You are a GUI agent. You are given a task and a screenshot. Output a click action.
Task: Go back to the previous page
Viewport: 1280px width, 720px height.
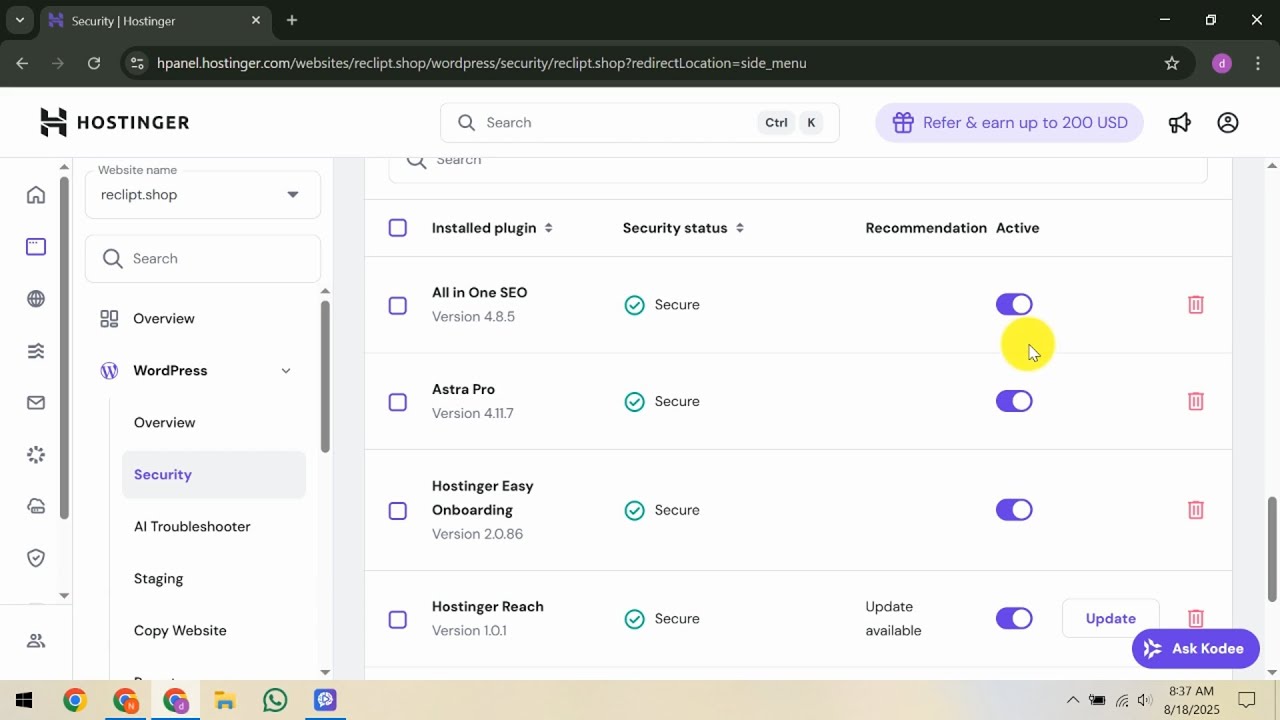(x=22, y=63)
